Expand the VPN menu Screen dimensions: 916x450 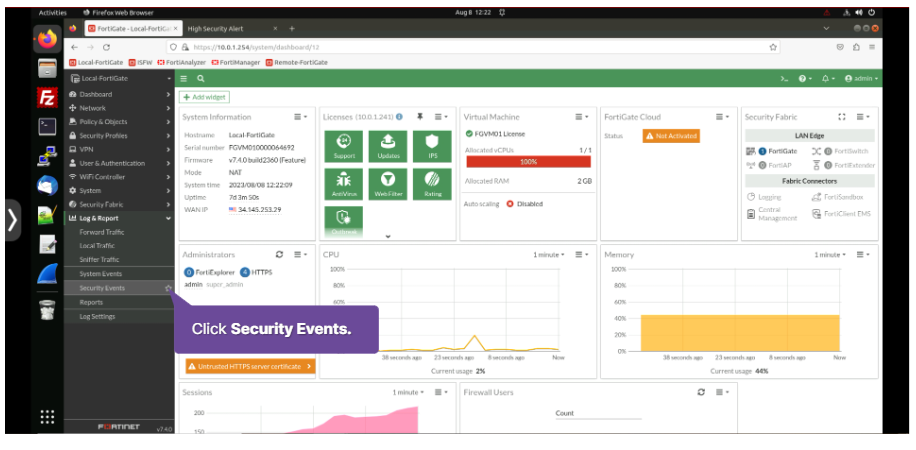point(119,149)
